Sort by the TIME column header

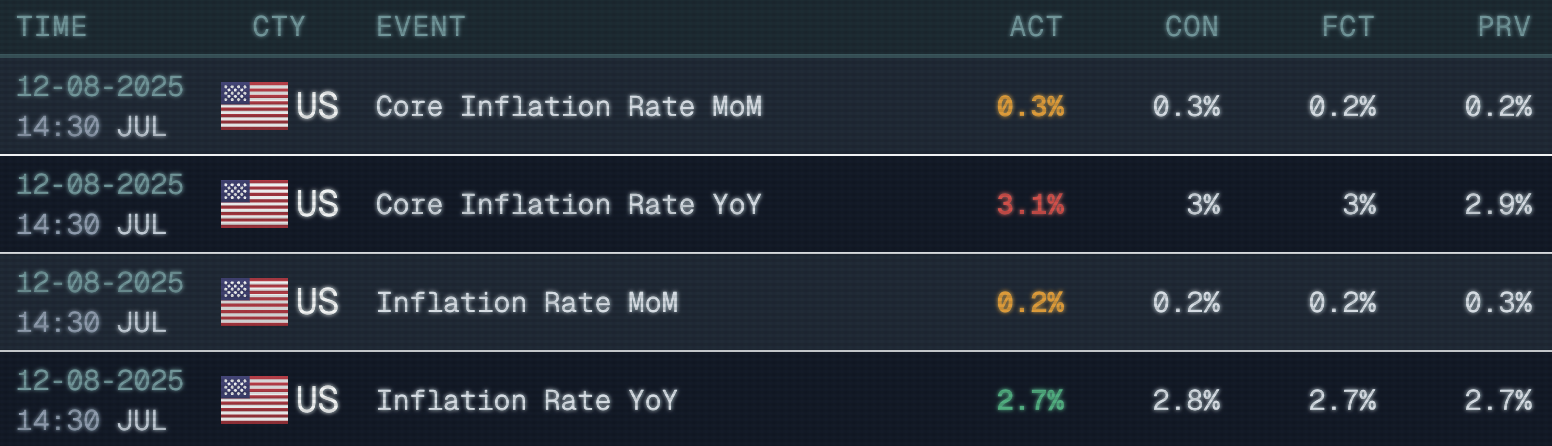[52, 27]
